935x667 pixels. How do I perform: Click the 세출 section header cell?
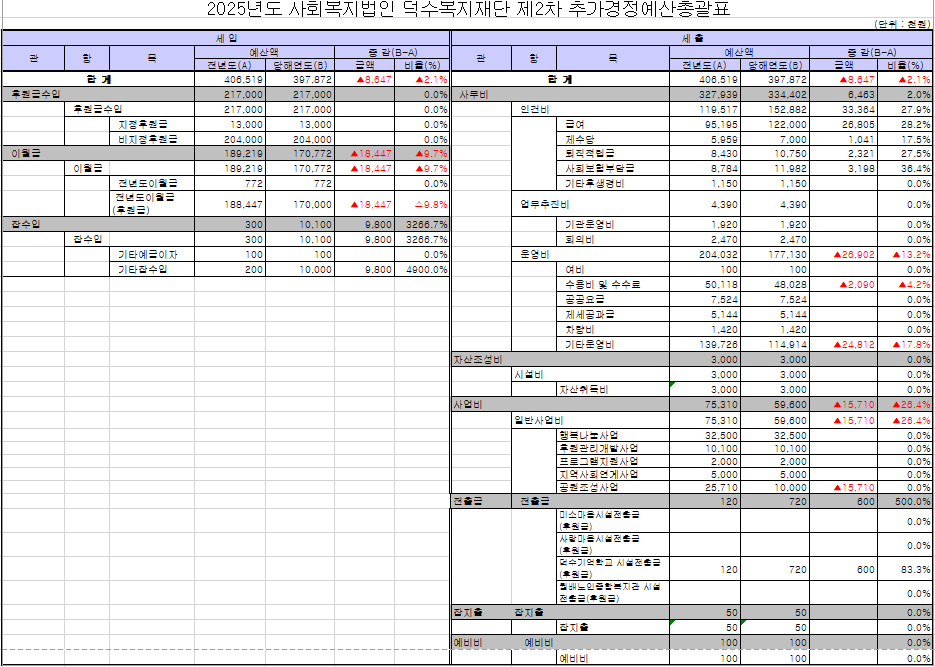(x=693, y=37)
